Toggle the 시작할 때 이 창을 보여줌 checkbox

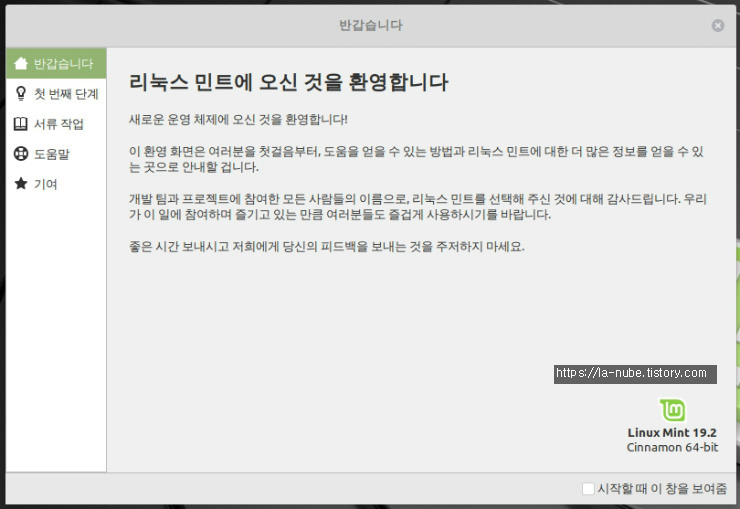pos(588,489)
